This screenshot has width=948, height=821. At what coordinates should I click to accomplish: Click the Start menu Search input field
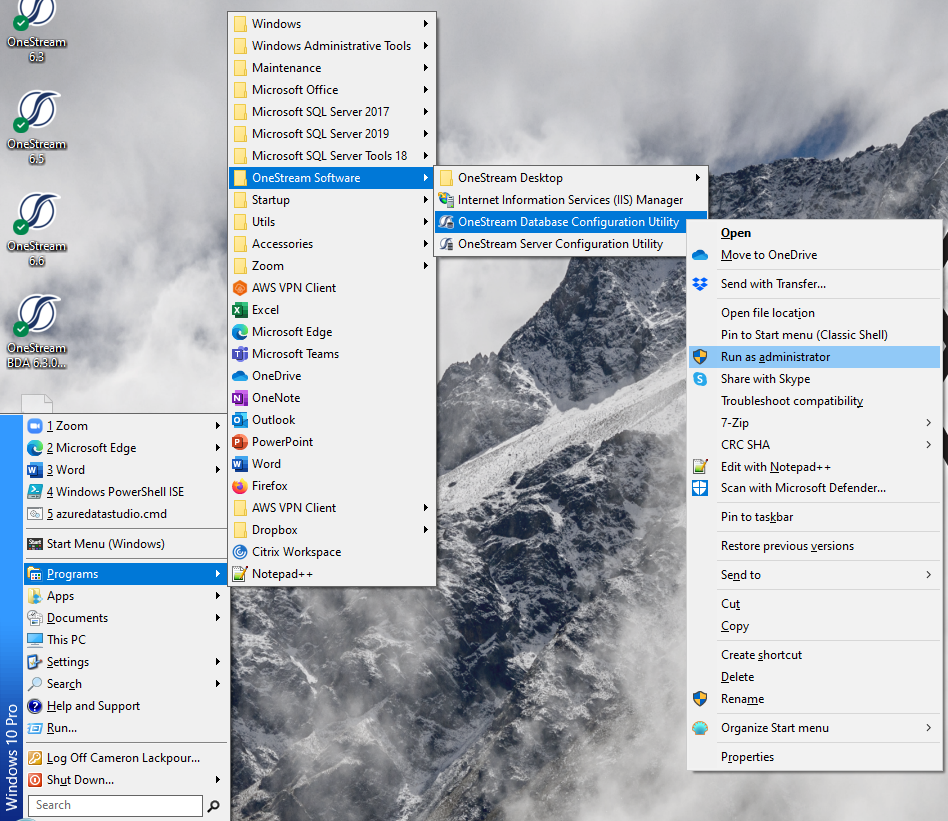click(x=115, y=805)
